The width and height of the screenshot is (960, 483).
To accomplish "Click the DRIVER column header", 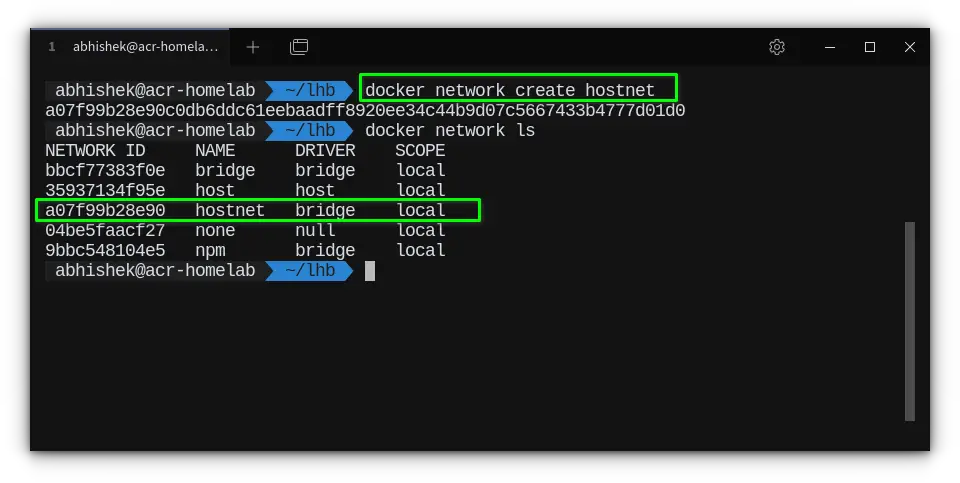I will (x=325, y=151).
